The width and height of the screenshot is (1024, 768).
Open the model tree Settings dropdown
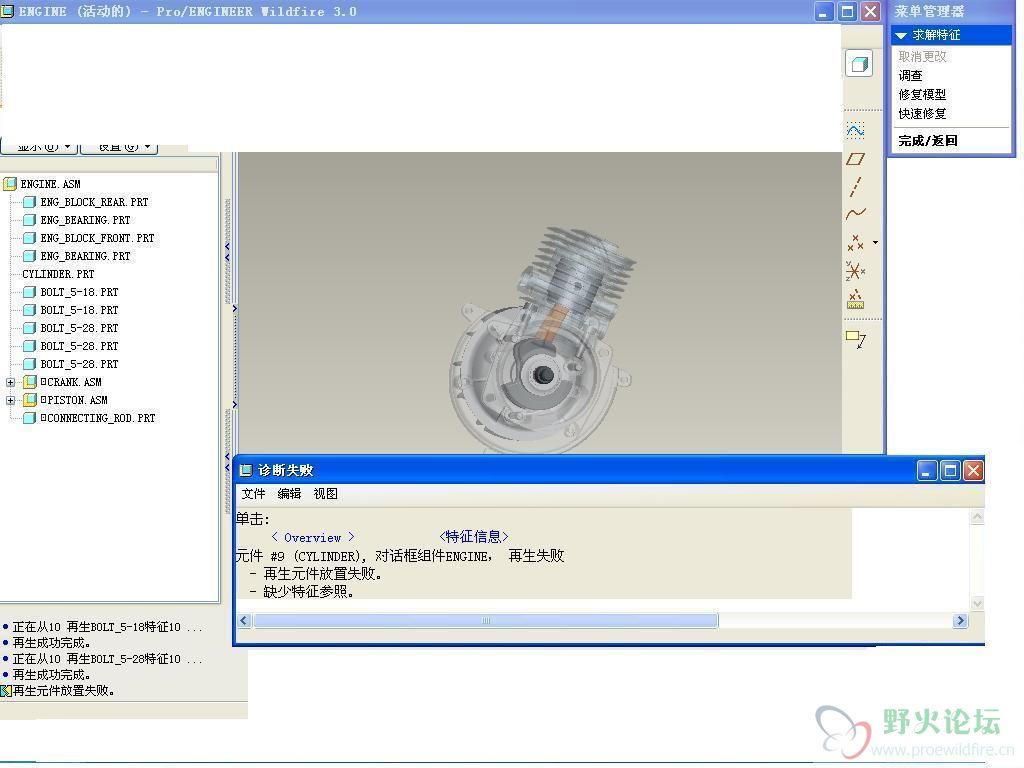tap(119, 148)
